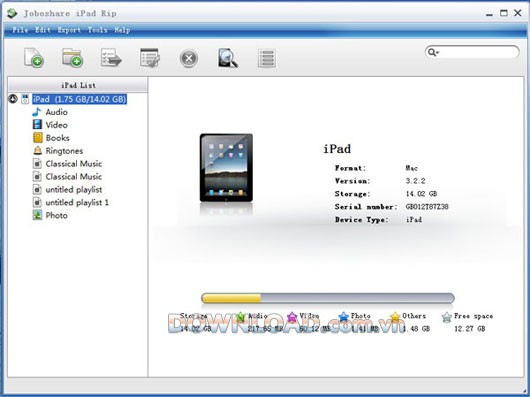Open the Audio library item
Screen dimensions: 530x397
pyautogui.click(x=56, y=112)
